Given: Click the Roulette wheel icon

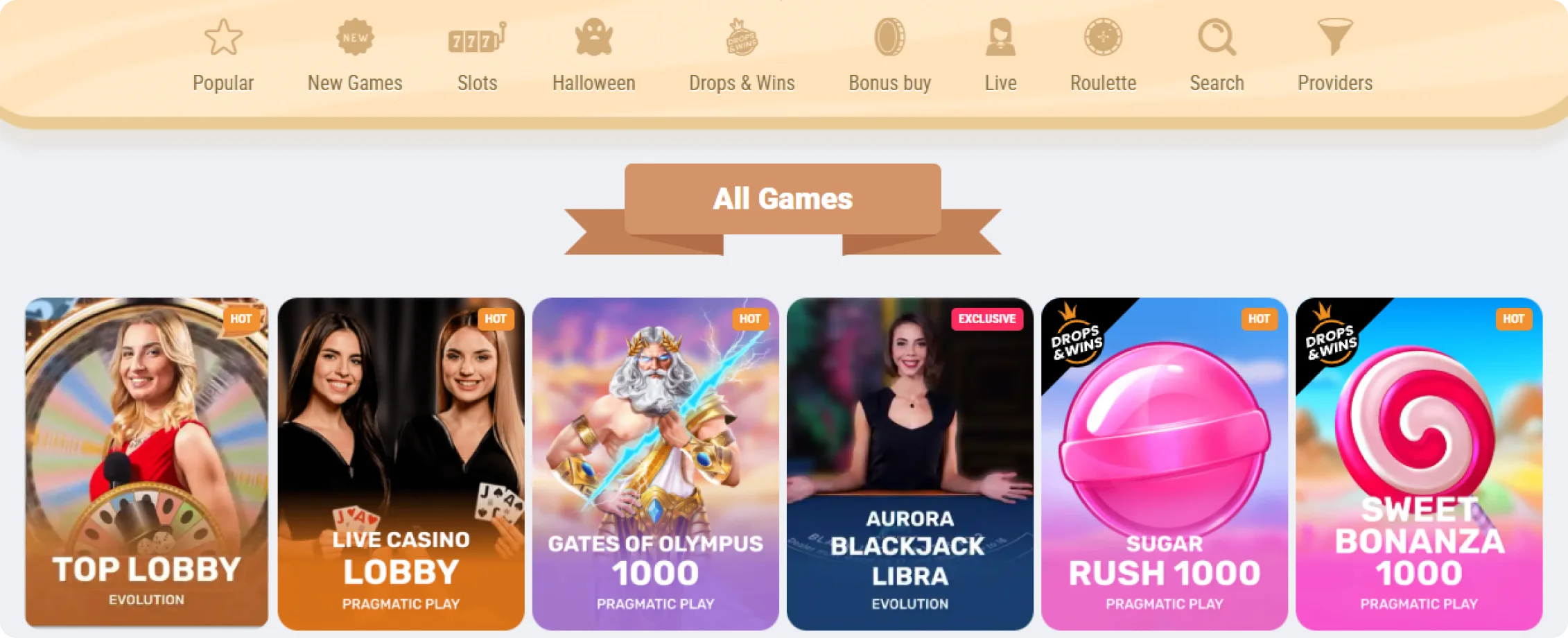Looking at the screenshot, I should [1103, 37].
